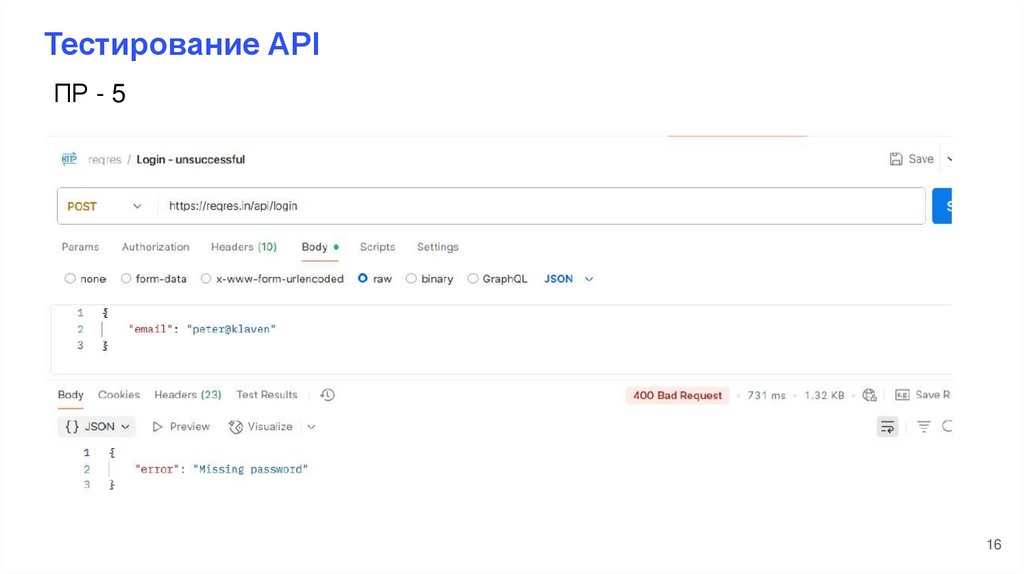Click the Save Response example icon
This screenshot has height=574, width=1024.
coord(903,395)
